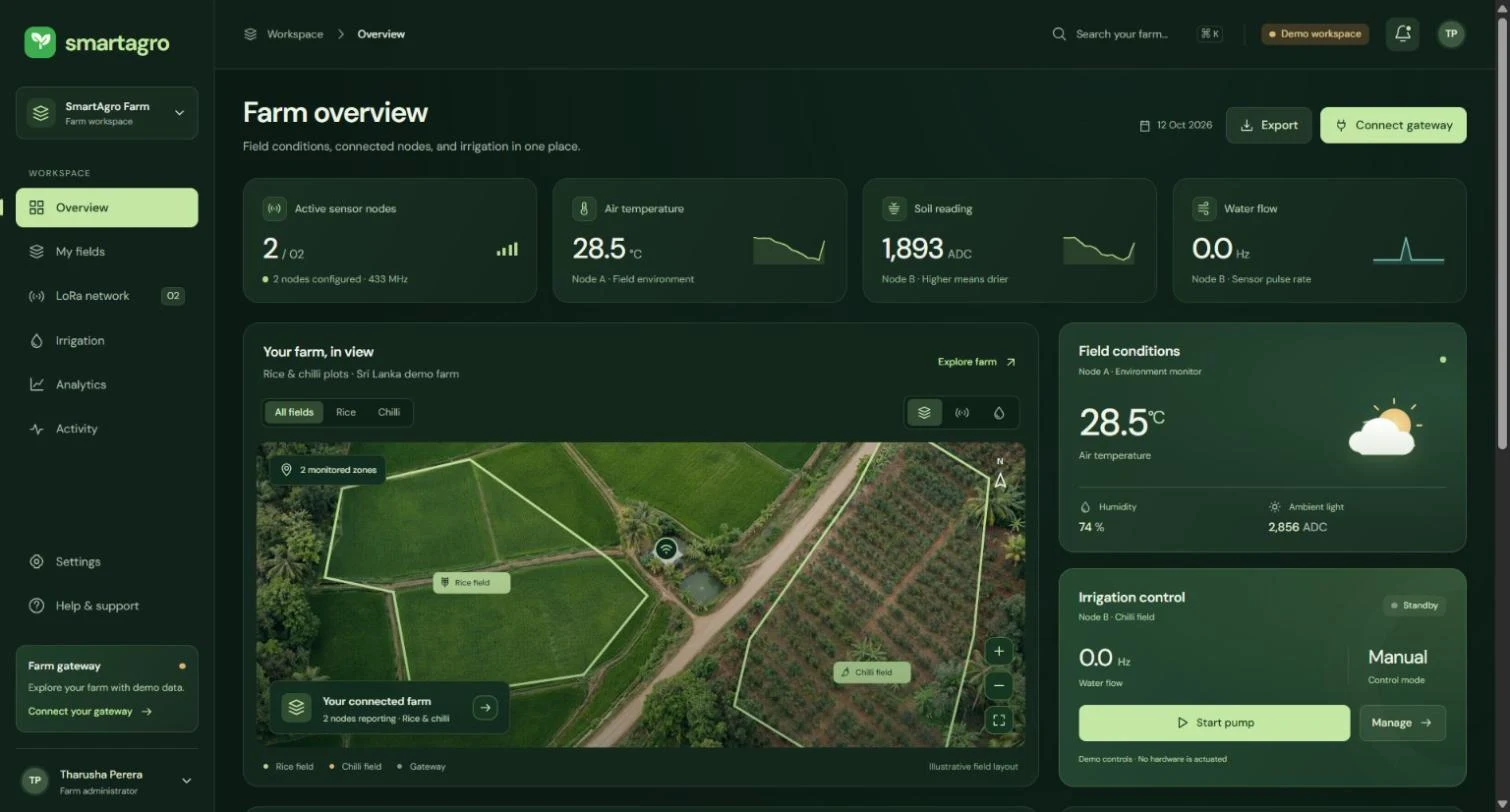
Task: Click the TP avatar in top bar
Action: tap(1451, 34)
